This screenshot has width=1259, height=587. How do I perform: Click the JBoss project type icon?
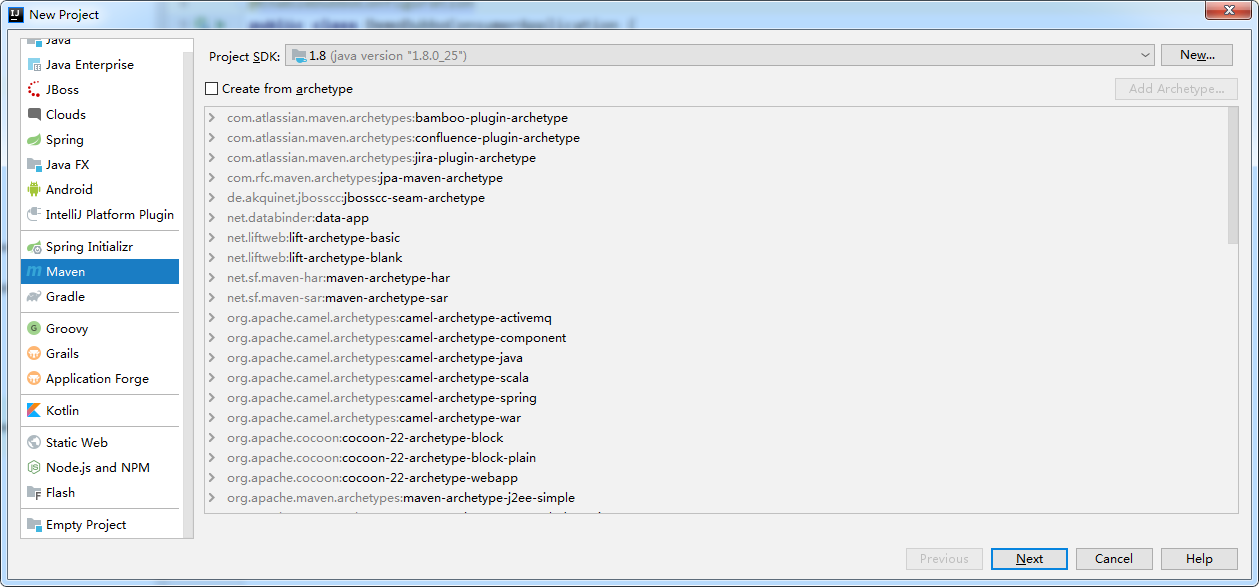[35, 90]
